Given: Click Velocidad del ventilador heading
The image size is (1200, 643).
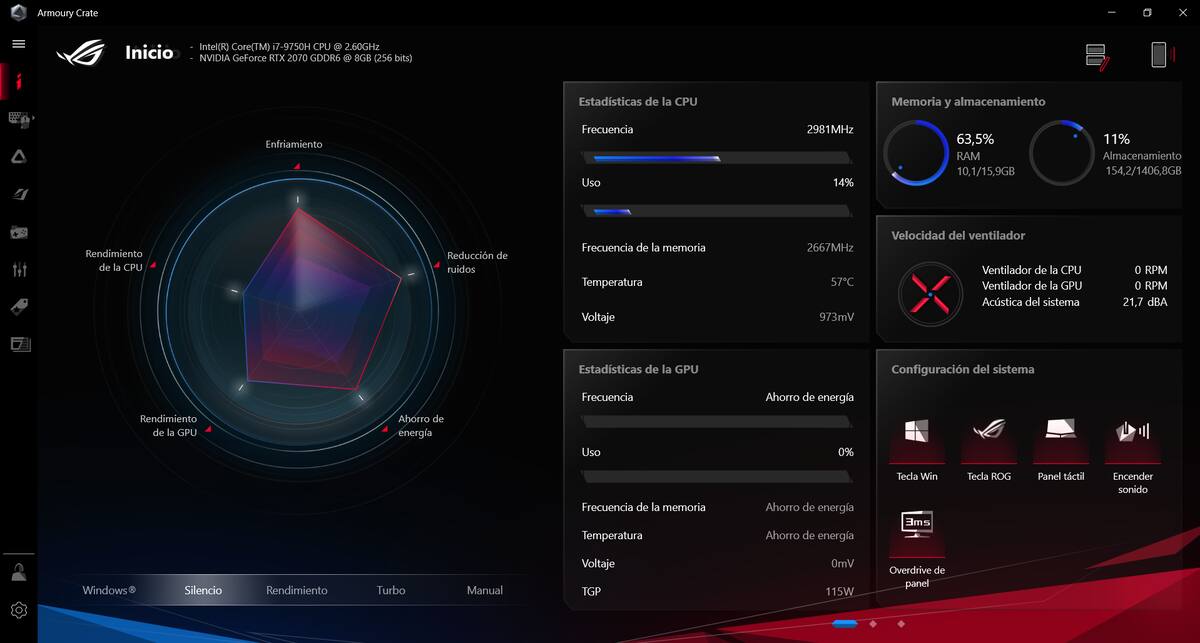Looking at the screenshot, I should tap(958, 236).
